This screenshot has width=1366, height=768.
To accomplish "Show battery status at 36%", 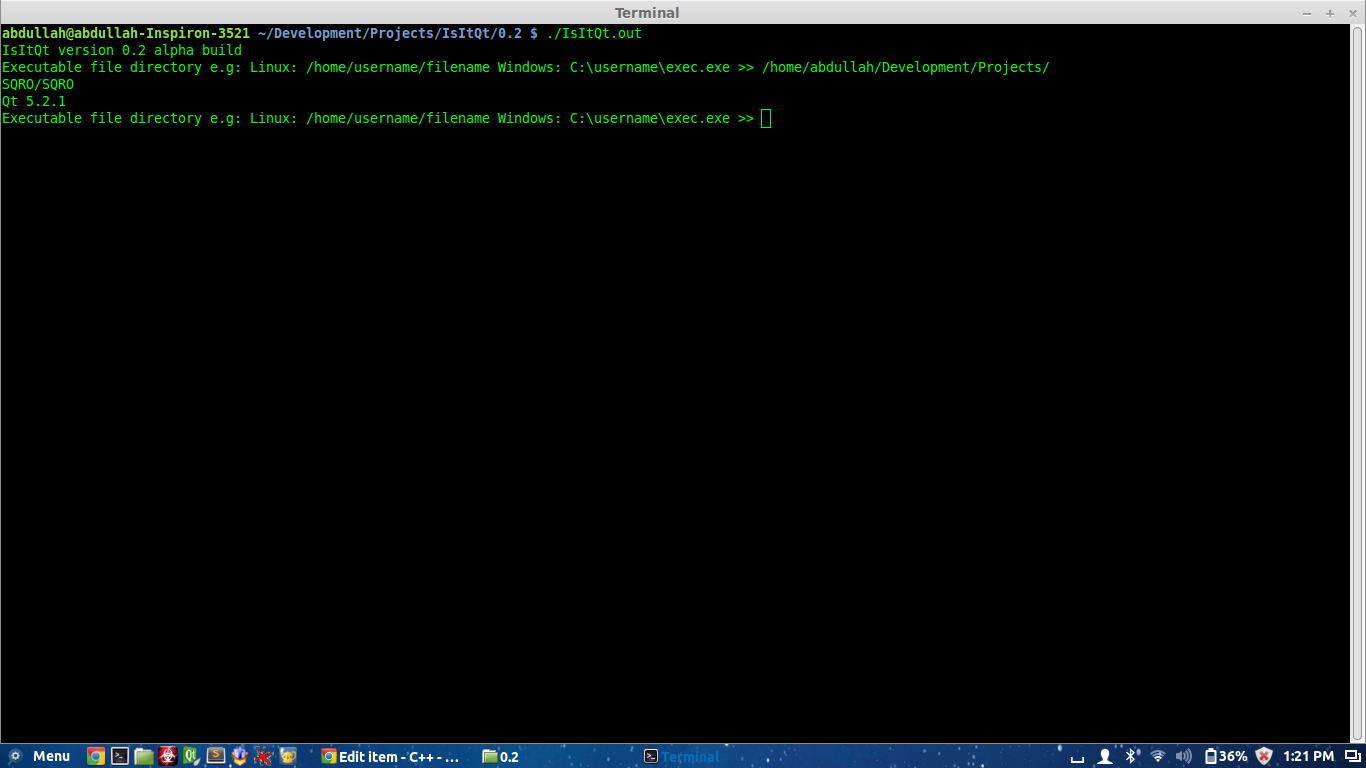I will pos(1225,756).
